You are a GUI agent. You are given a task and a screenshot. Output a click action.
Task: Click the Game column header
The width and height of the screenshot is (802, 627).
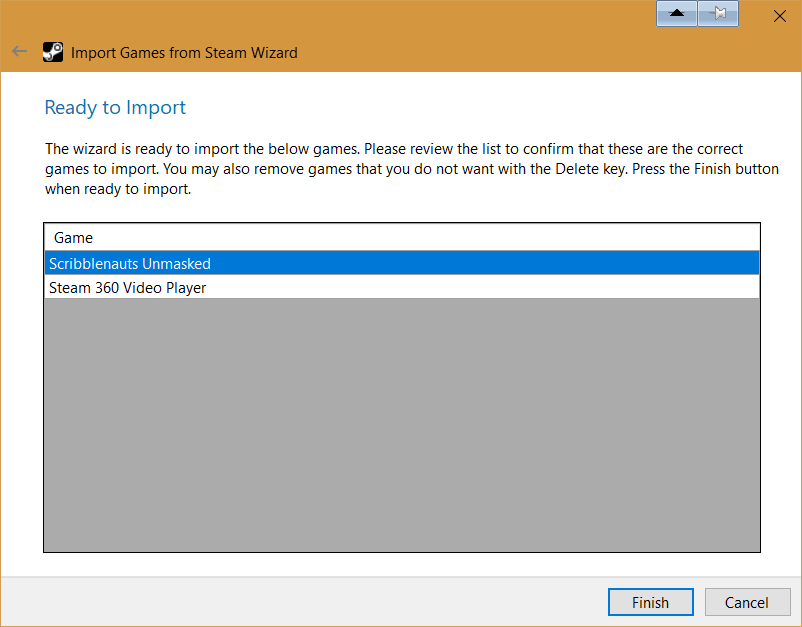(402, 238)
